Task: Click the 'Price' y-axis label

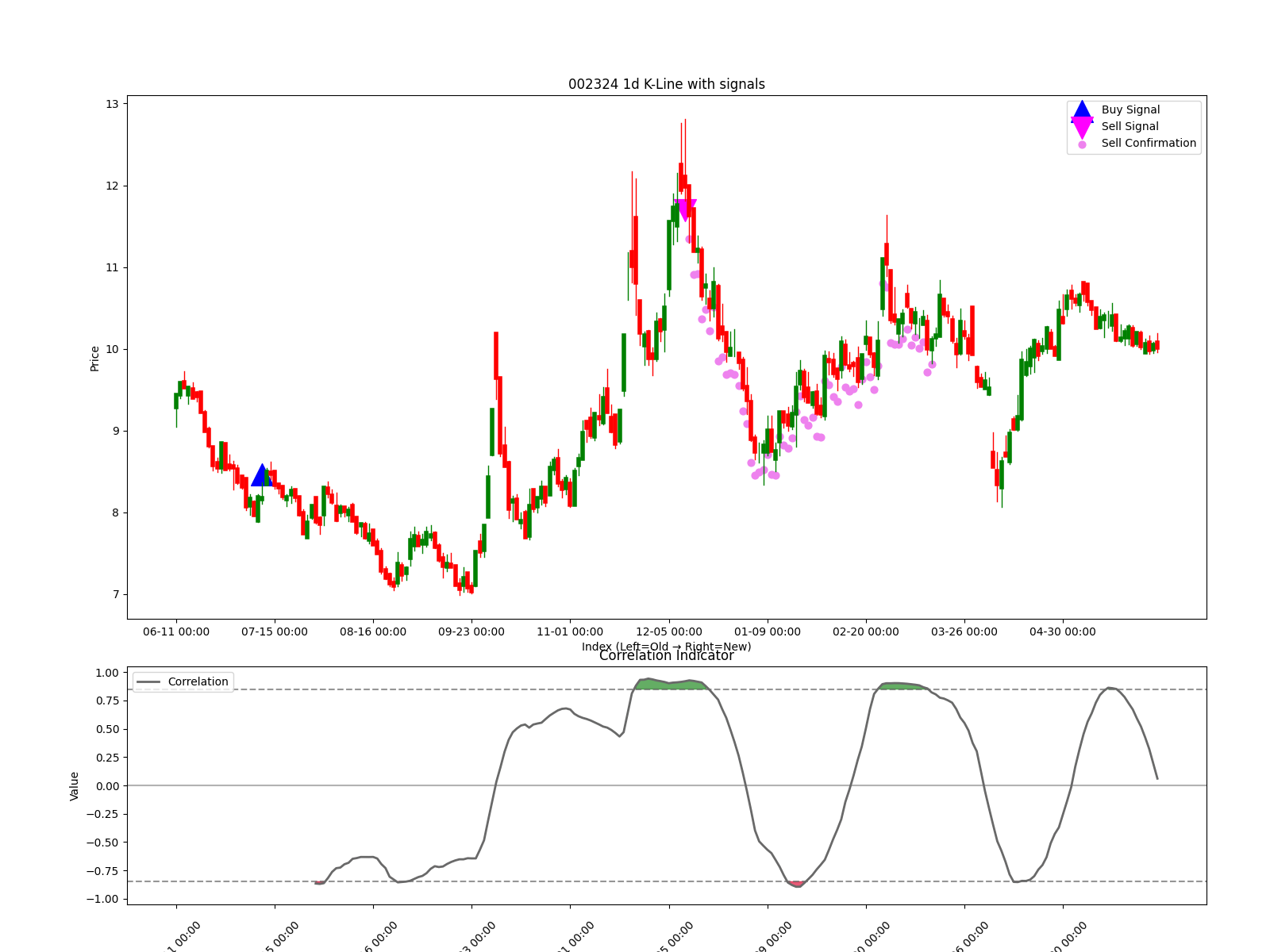Action: pyautogui.click(x=95, y=358)
